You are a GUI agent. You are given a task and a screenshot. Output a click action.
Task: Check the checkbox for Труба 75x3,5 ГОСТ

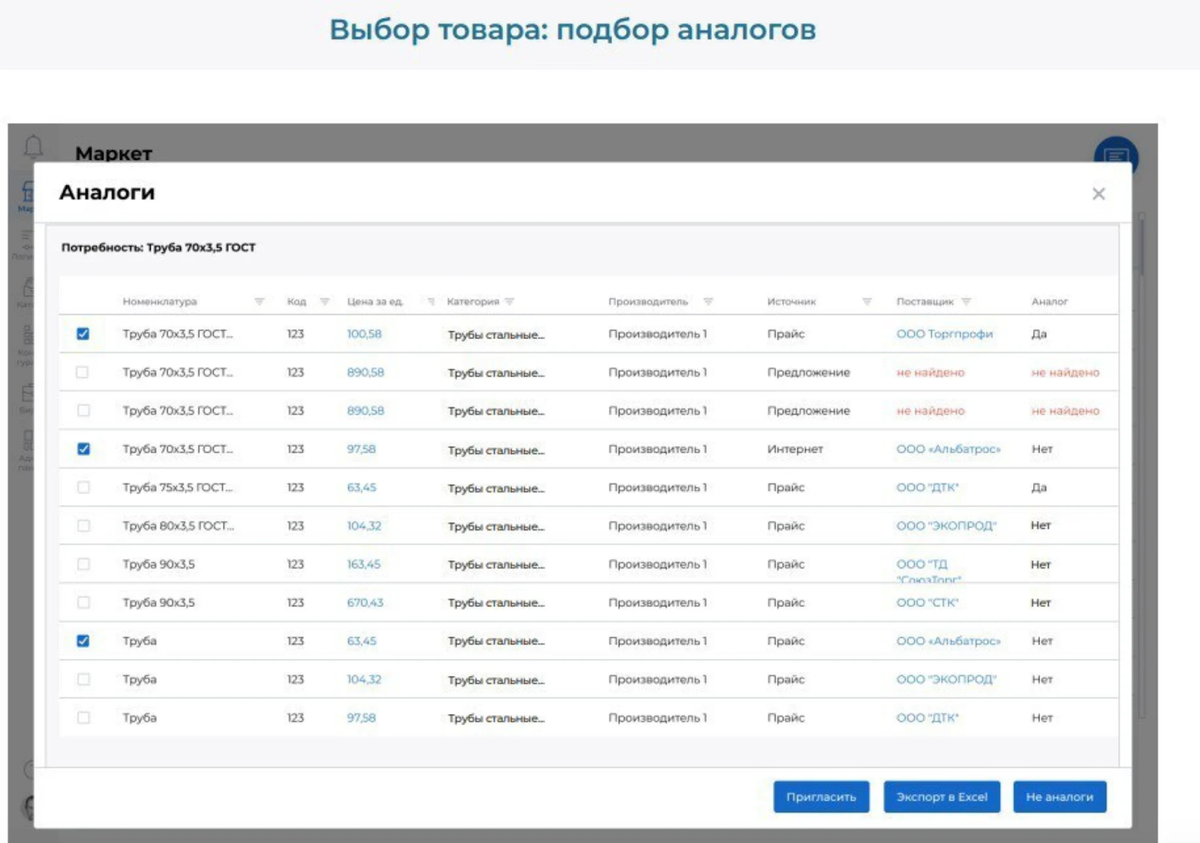pos(83,487)
